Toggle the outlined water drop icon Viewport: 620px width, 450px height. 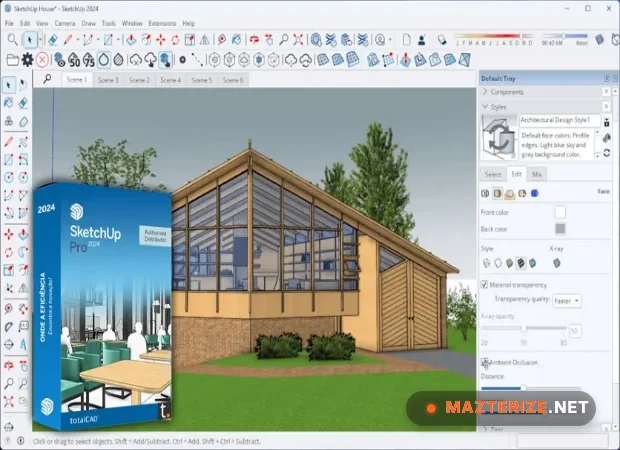[104, 60]
